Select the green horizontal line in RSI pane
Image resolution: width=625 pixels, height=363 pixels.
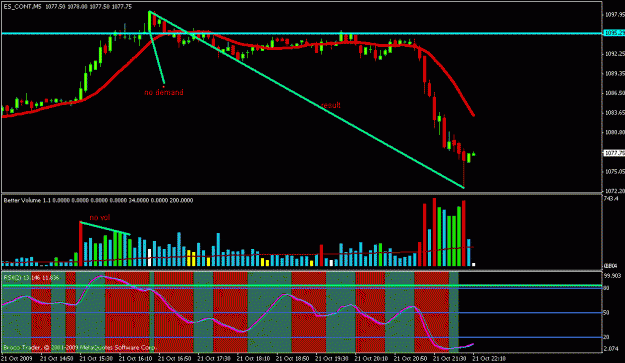coord(301,285)
